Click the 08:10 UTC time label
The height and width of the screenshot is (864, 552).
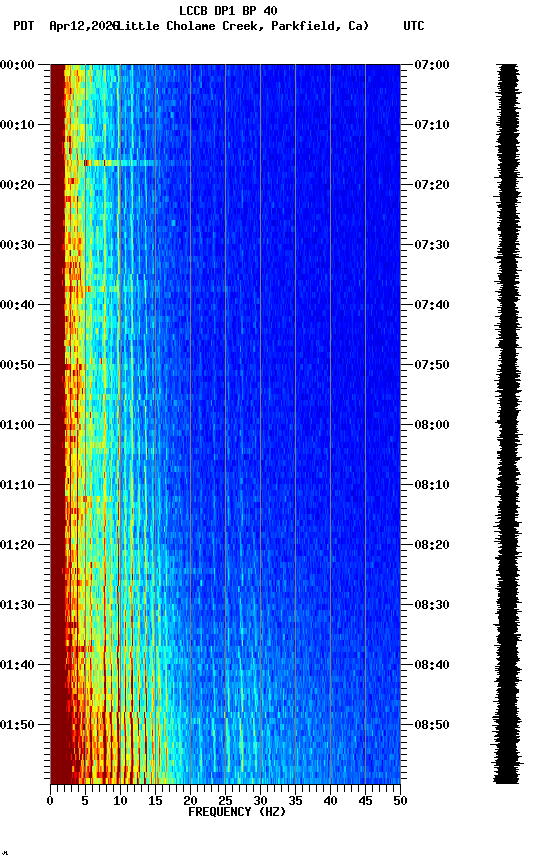432,485
